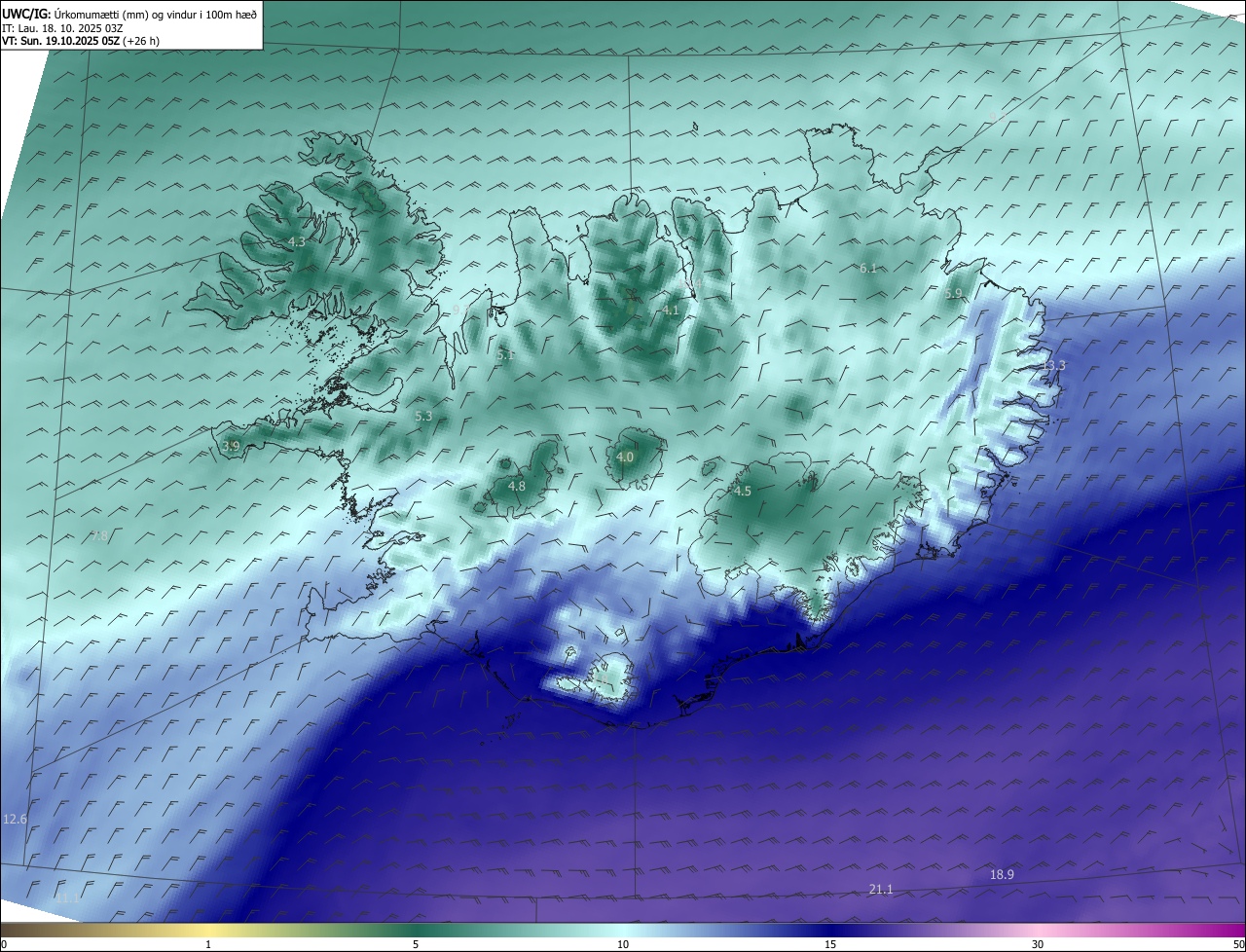Click the 15 tick on the color scale
Screen dimensions: 1246x952
click(830, 944)
